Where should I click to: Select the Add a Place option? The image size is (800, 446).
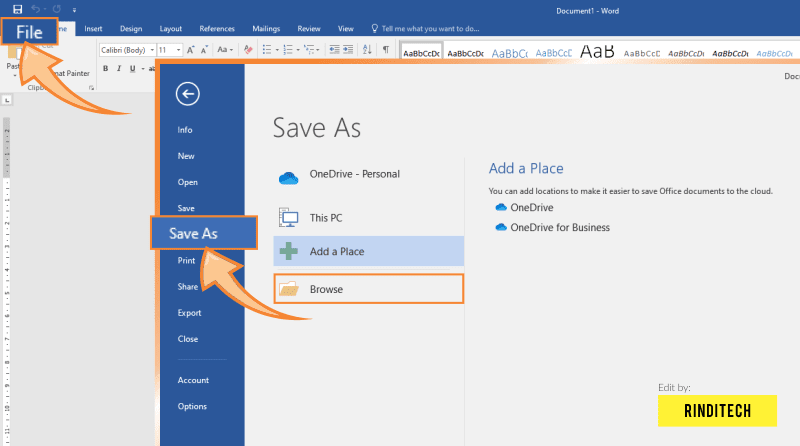pos(368,251)
